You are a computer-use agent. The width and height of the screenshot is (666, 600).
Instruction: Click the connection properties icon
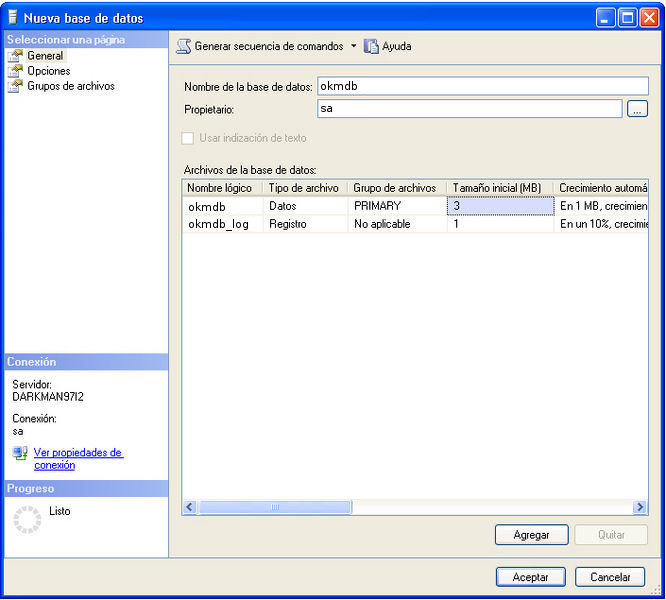(20, 454)
